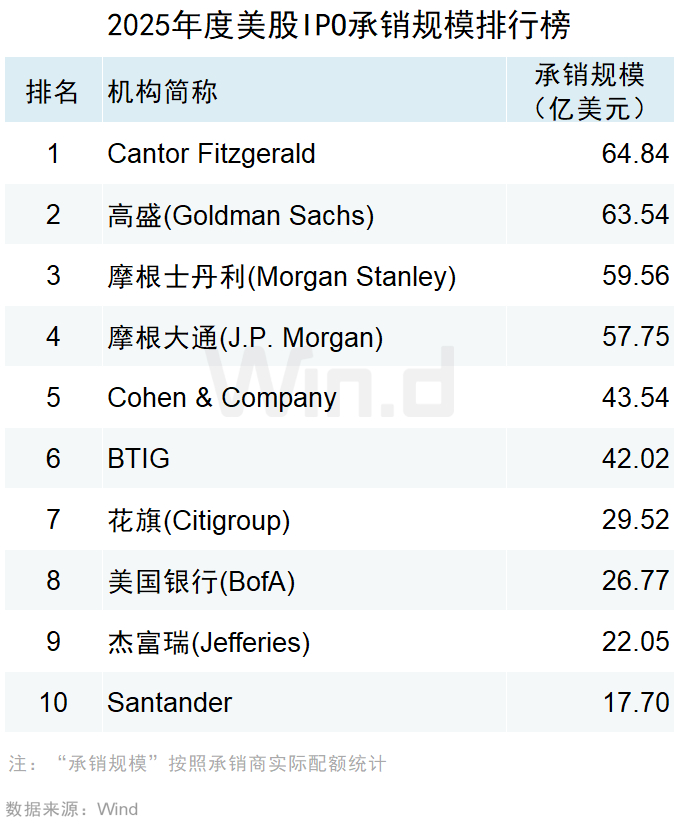Select the 摩根大通 (J.P. Morgan) cell
Image resolution: width=674 pixels, height=826 pixels.
coord(245,337)
